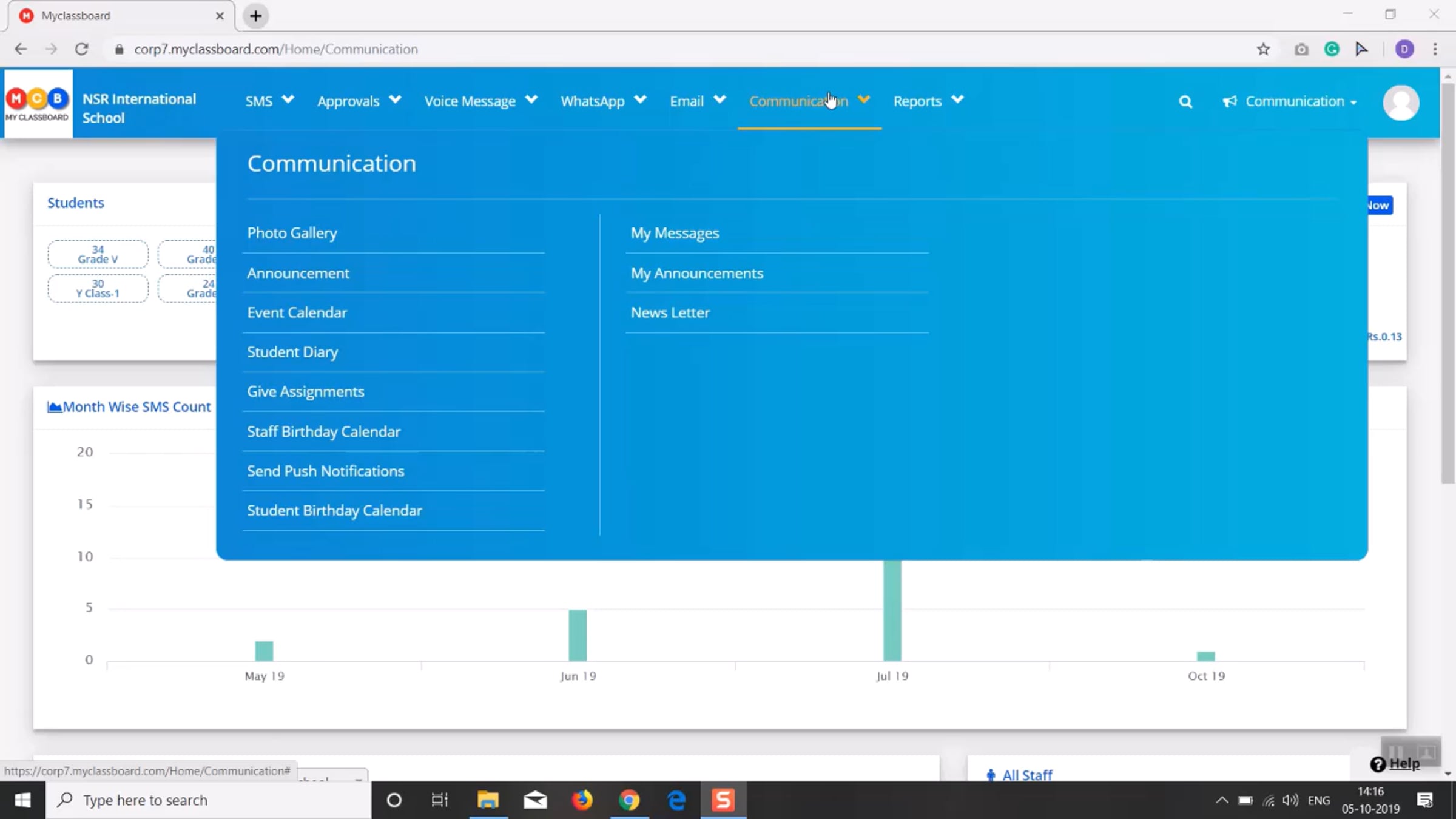Expand the WhatsApp menu

[x=604, y=101]
